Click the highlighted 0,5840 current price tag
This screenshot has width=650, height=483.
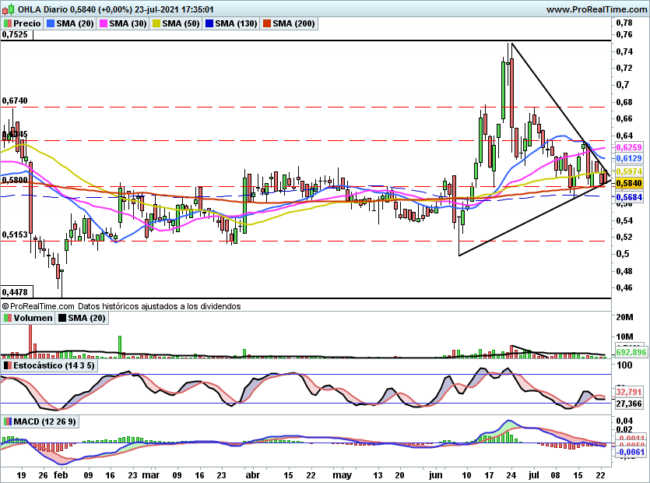click(629, 183)
